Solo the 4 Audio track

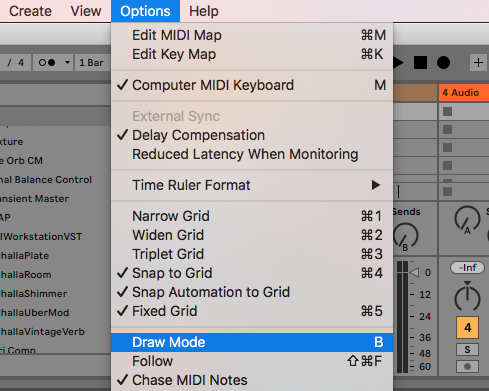467,349
